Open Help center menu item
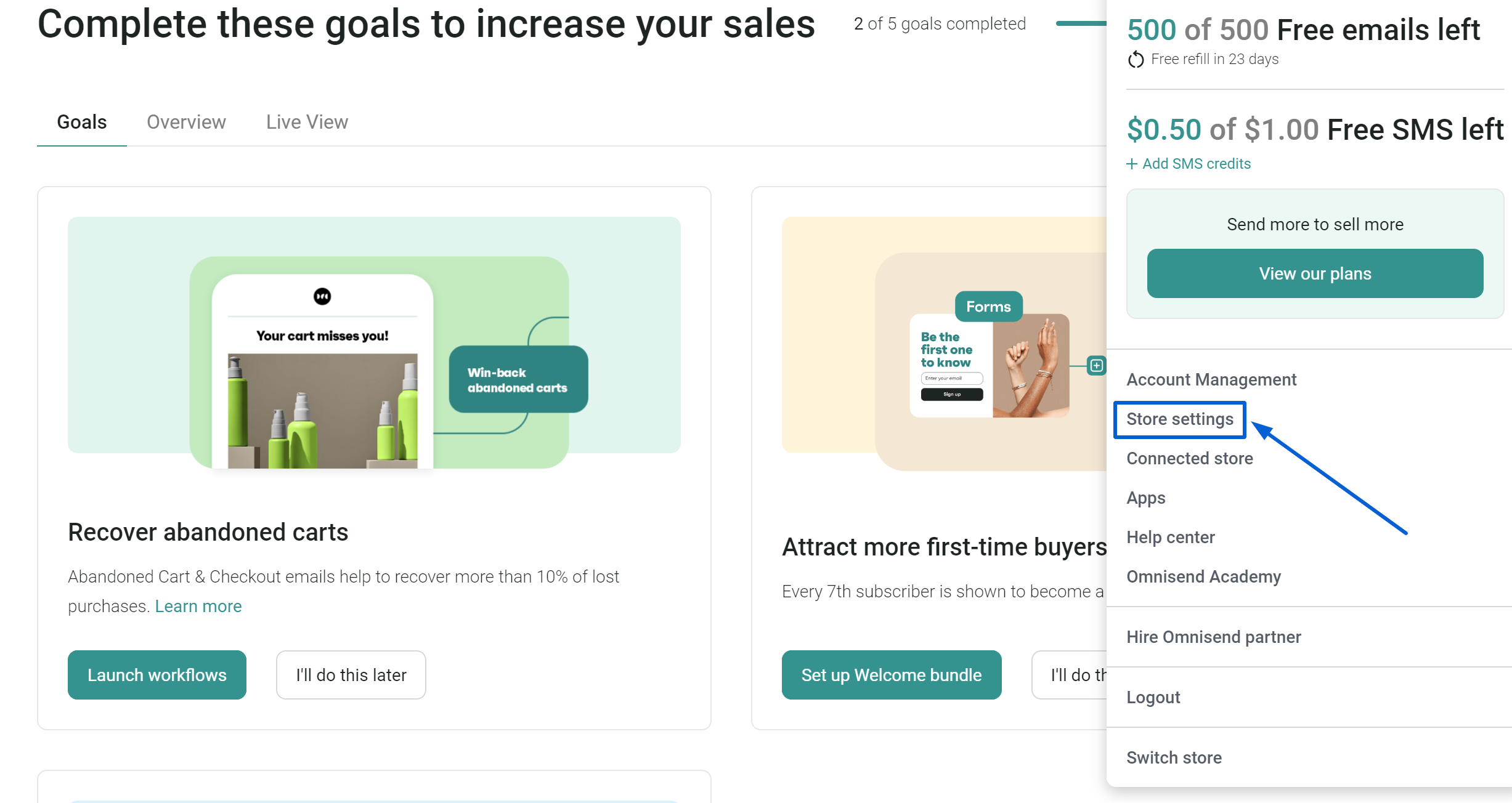 (x=1171, y=538)
